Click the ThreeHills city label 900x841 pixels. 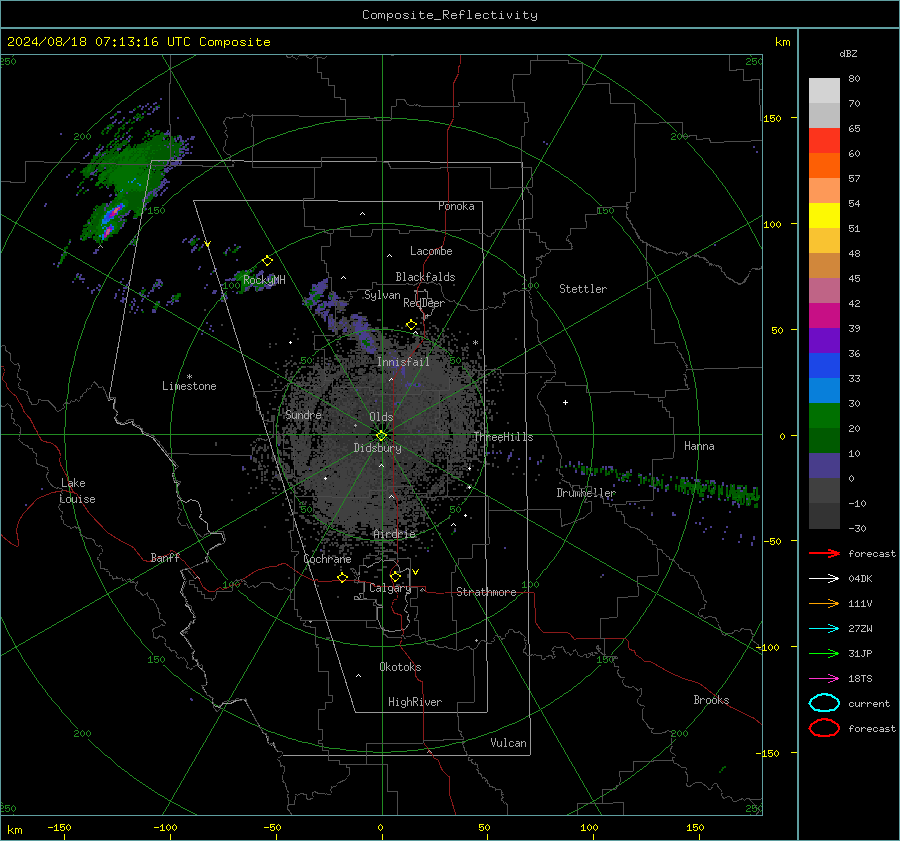(503, 437)
